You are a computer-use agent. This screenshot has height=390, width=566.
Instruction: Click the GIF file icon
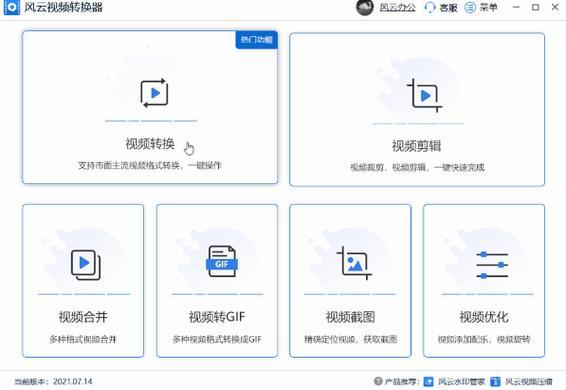[222, 262]
